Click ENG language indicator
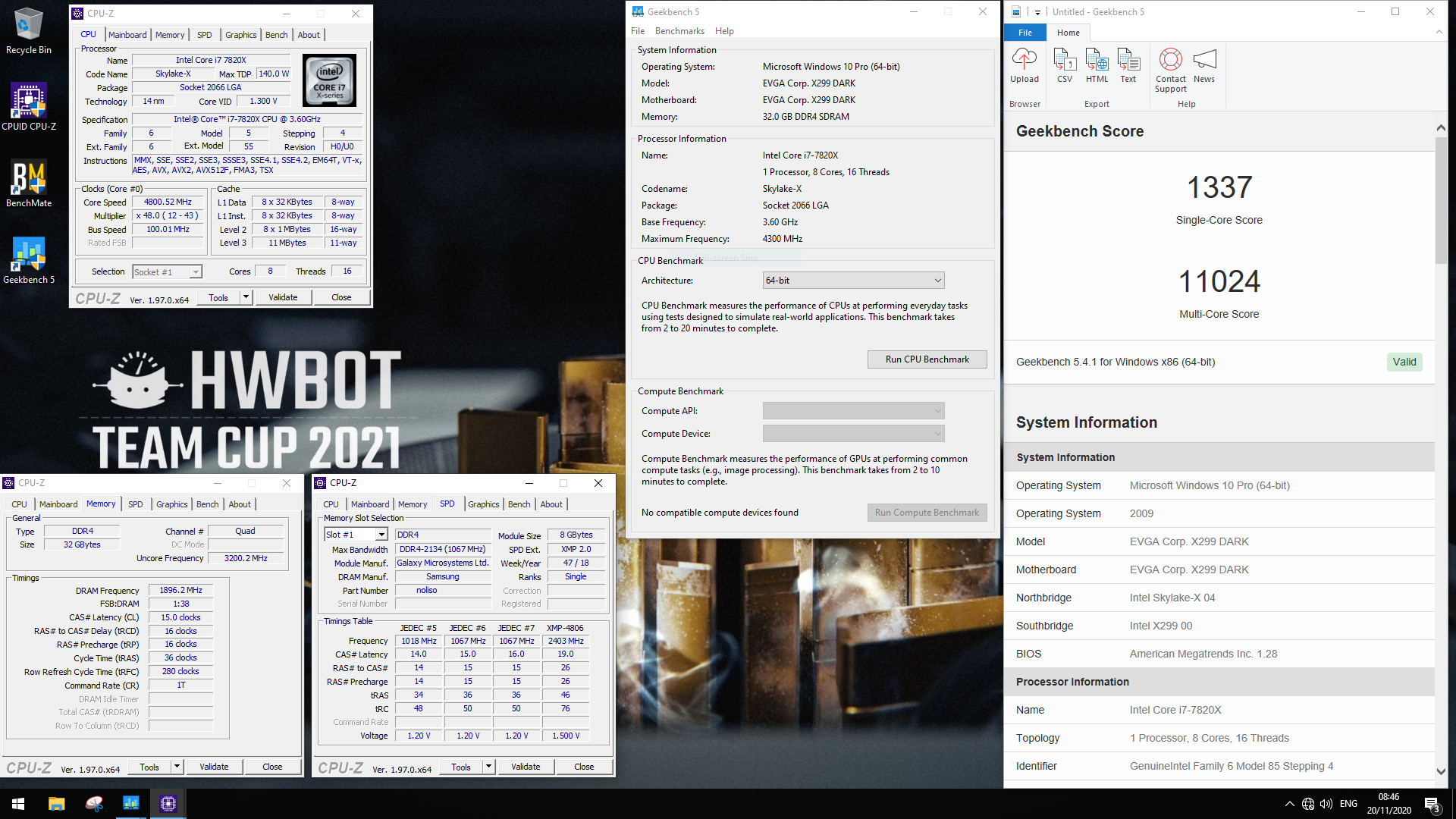The image size is (1456, 819). 1348,804
